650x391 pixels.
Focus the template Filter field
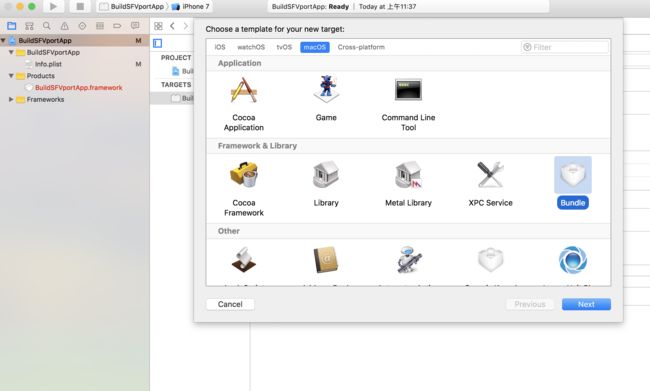[x=565, y=47]
